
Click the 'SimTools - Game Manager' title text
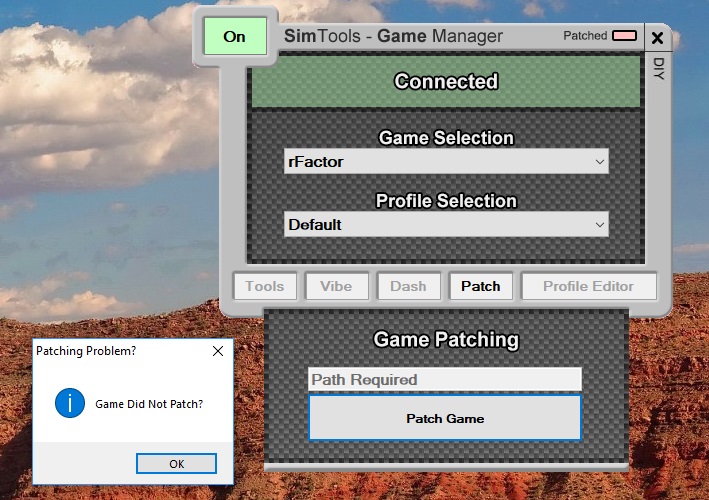point(393,36)
